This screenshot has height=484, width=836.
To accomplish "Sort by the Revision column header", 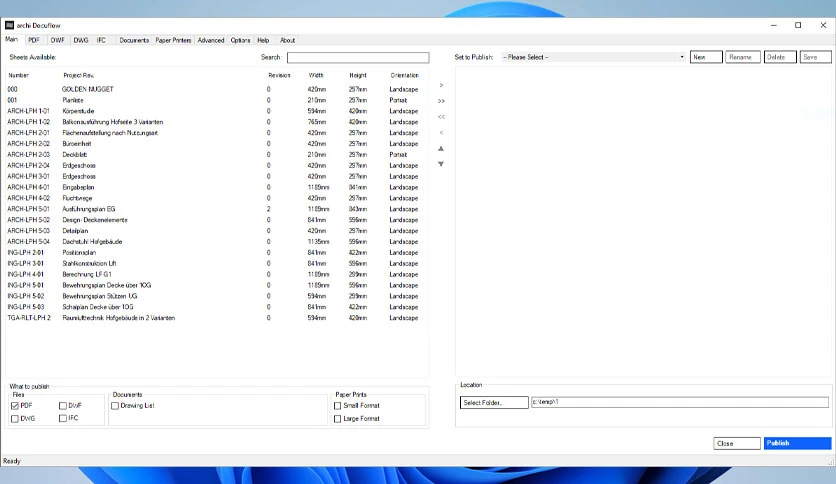I will tap(279, 75).
